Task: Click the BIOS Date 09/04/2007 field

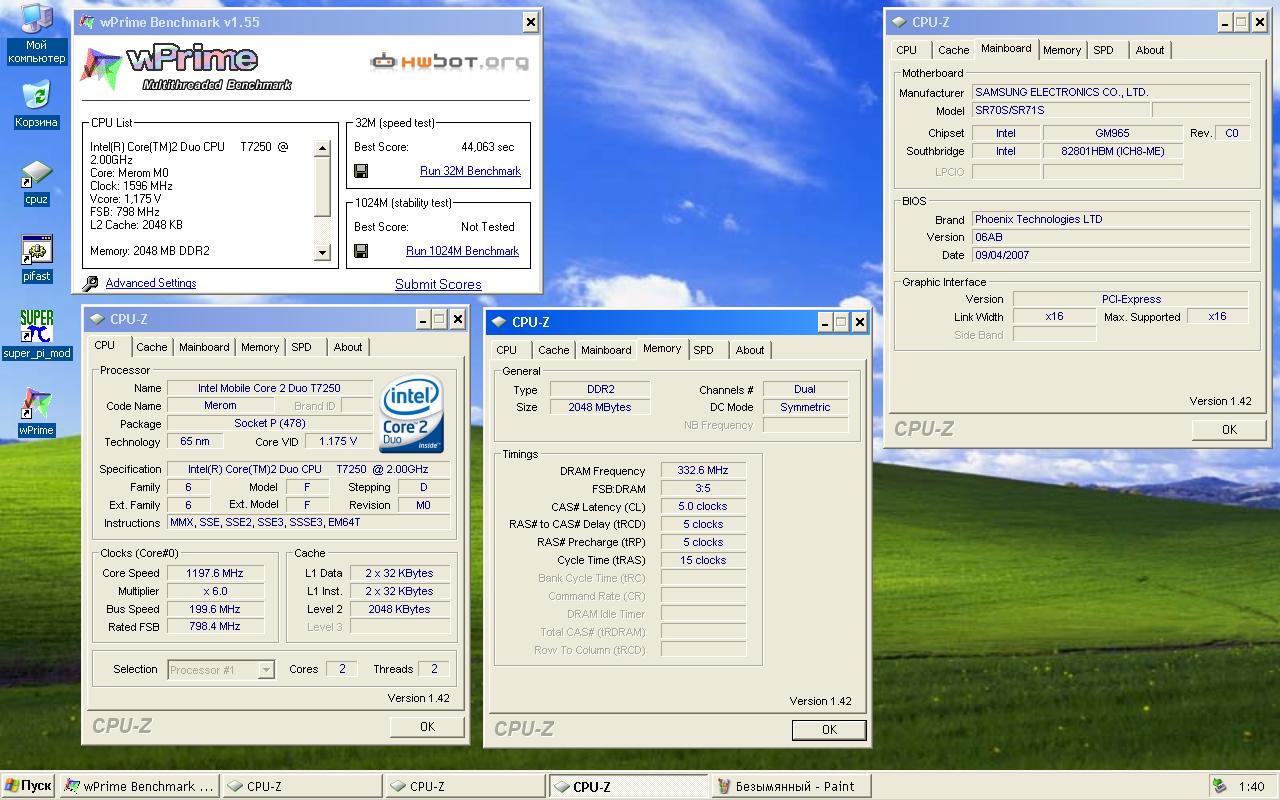Action: point(1111,255)
